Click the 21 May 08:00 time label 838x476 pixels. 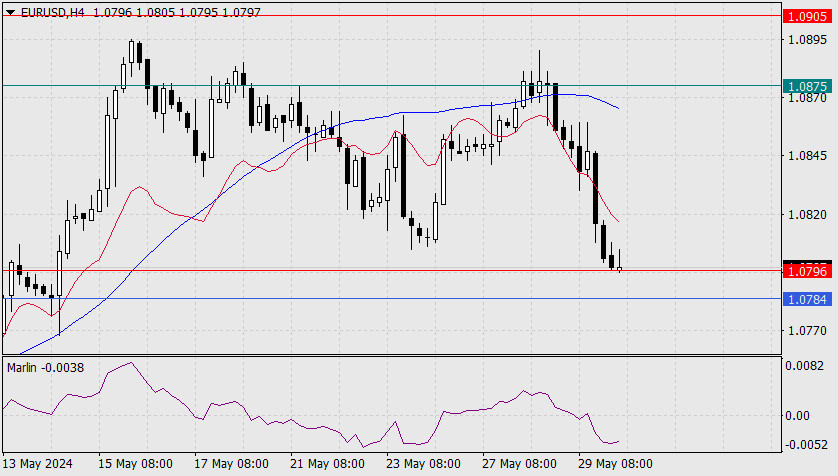(x=327, y=463)
